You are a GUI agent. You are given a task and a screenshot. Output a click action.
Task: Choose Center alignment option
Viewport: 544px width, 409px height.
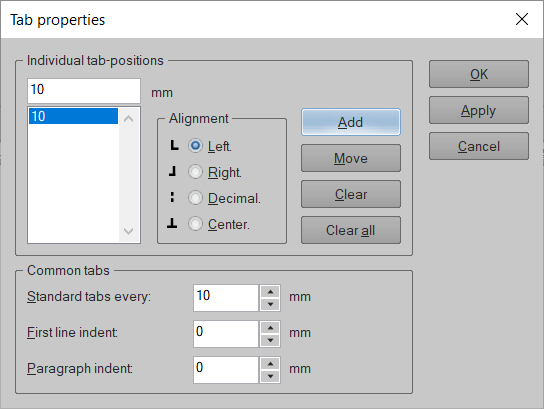(195, 224)
